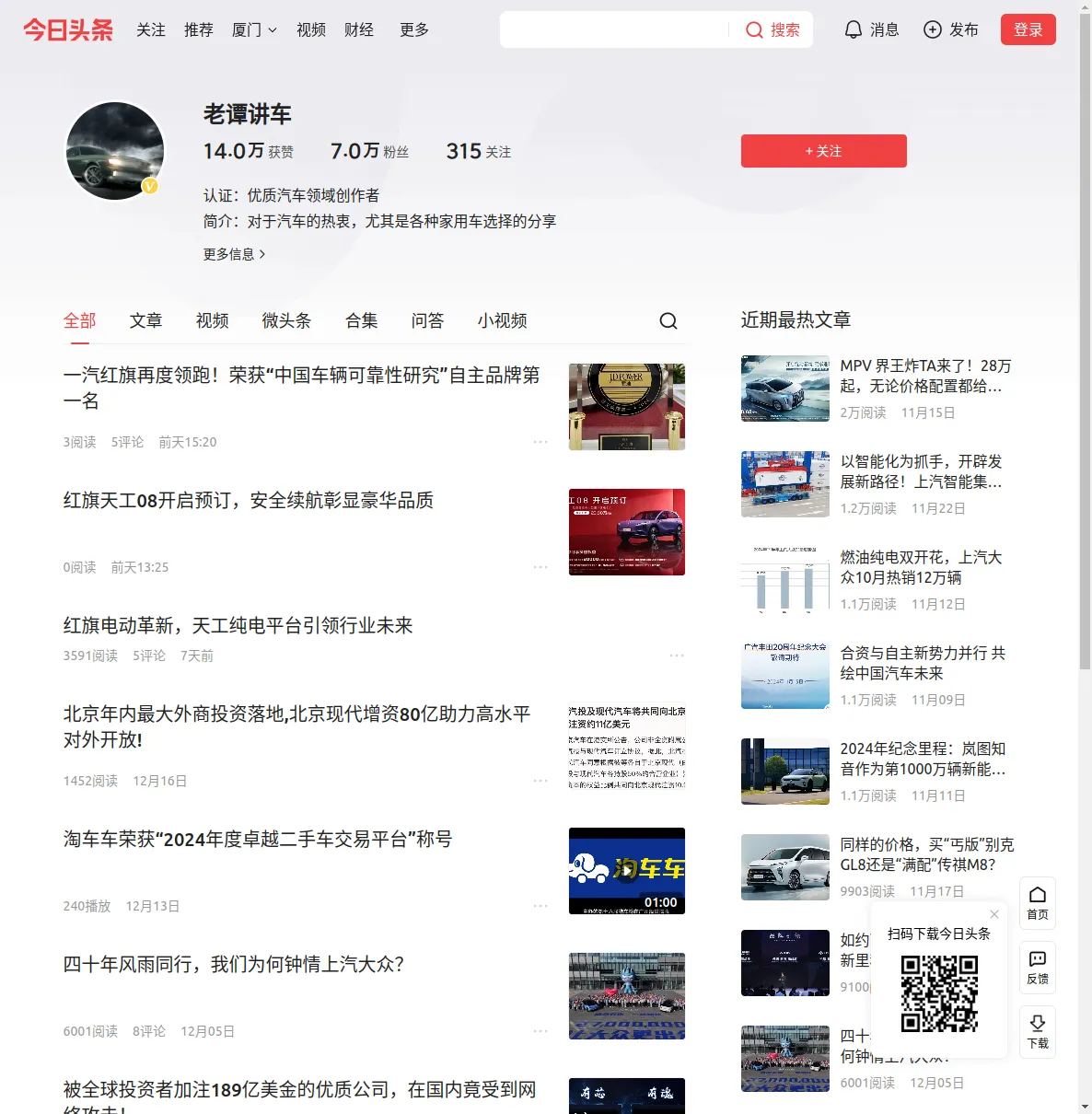Open hot article 合资与自主新势力并行
1092x1114 pixels.
click(x=924, y=663)
